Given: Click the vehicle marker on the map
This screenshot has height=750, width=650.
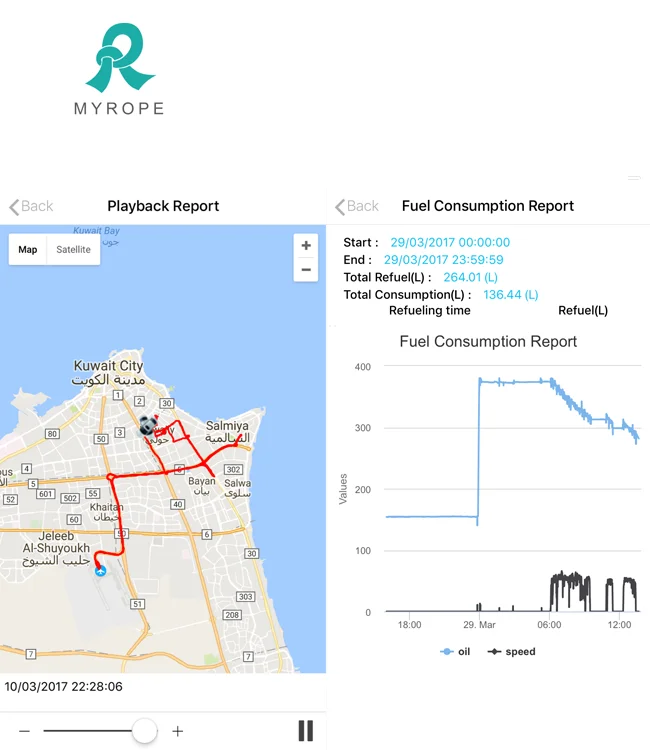Looking at the screenshot, I should [150, 427].
